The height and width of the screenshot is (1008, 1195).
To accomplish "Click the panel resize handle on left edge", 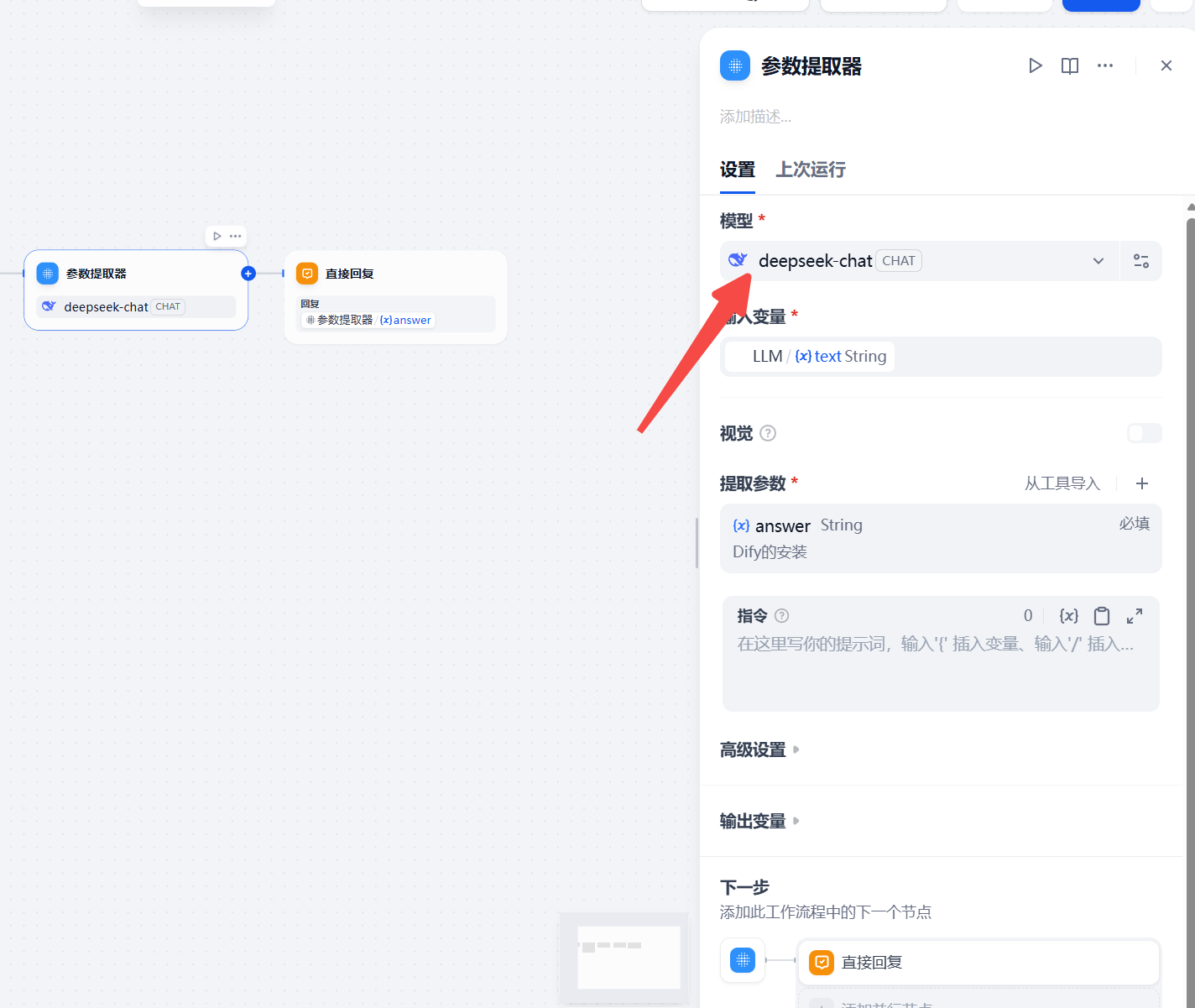I will coord(697,542).
